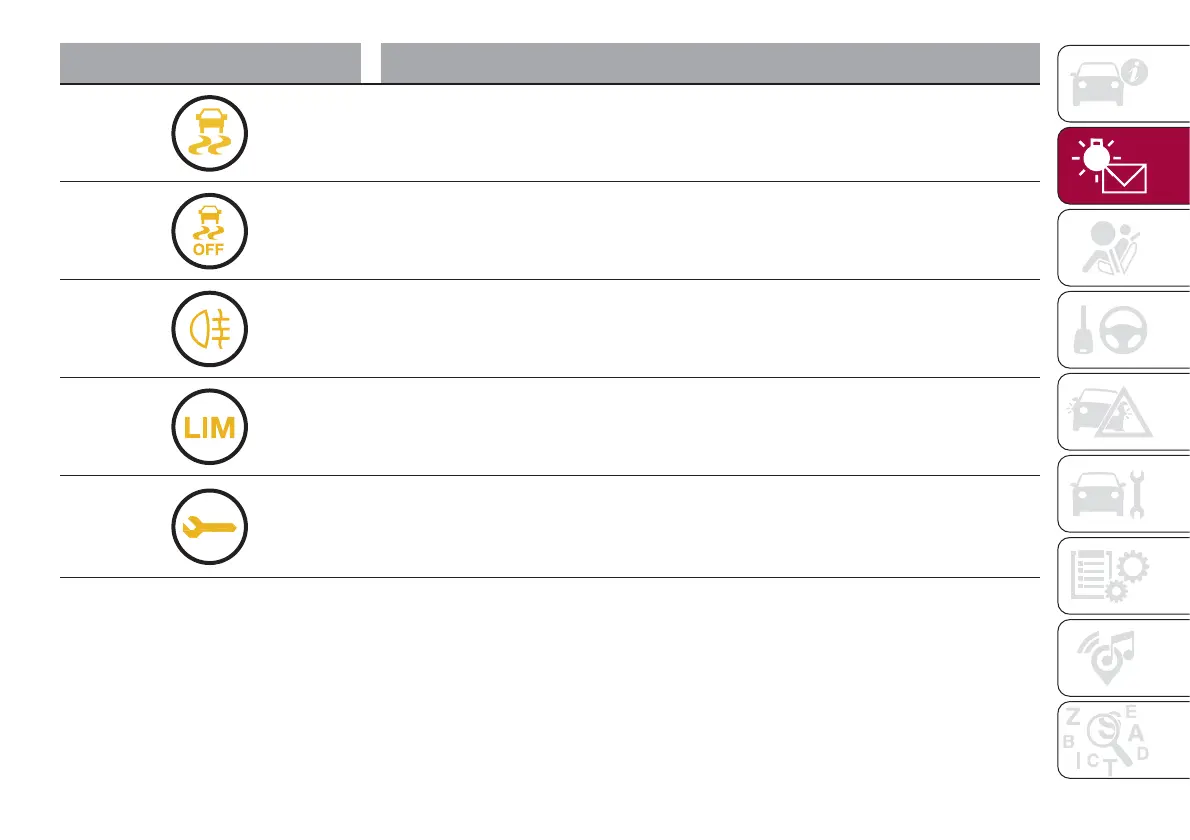Screen dimensions: 1190x840
Task: Click the description cell beside the wrench icon
Action: [x=708, y=527]
